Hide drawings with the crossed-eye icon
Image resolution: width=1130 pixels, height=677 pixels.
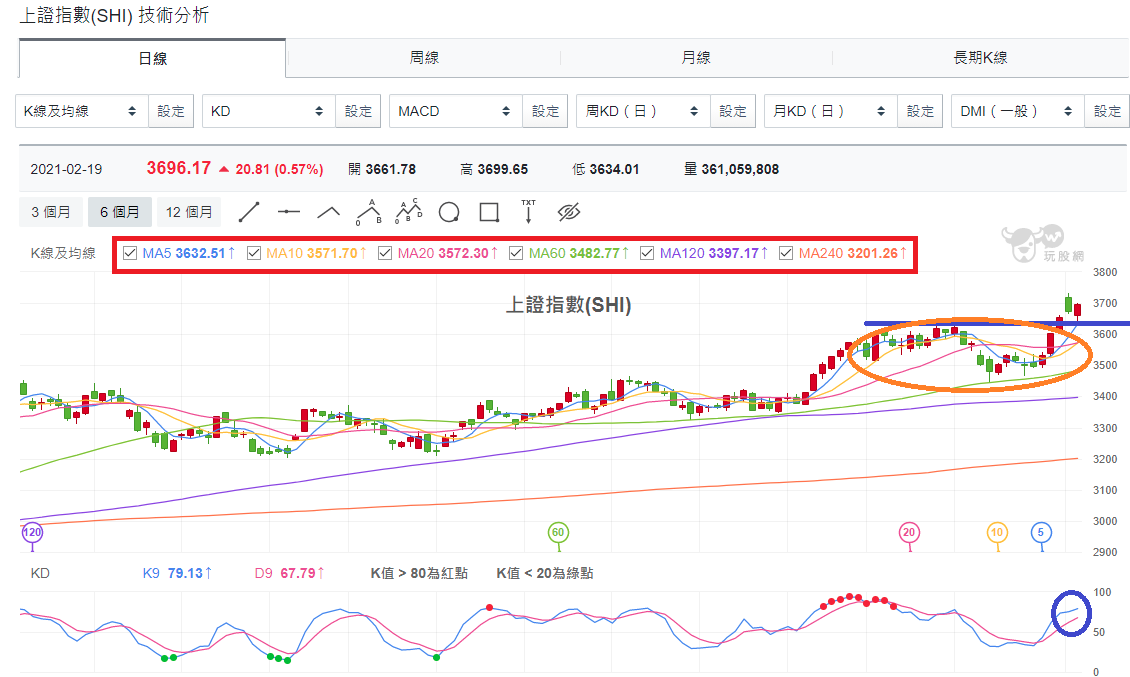click(569, 212)
